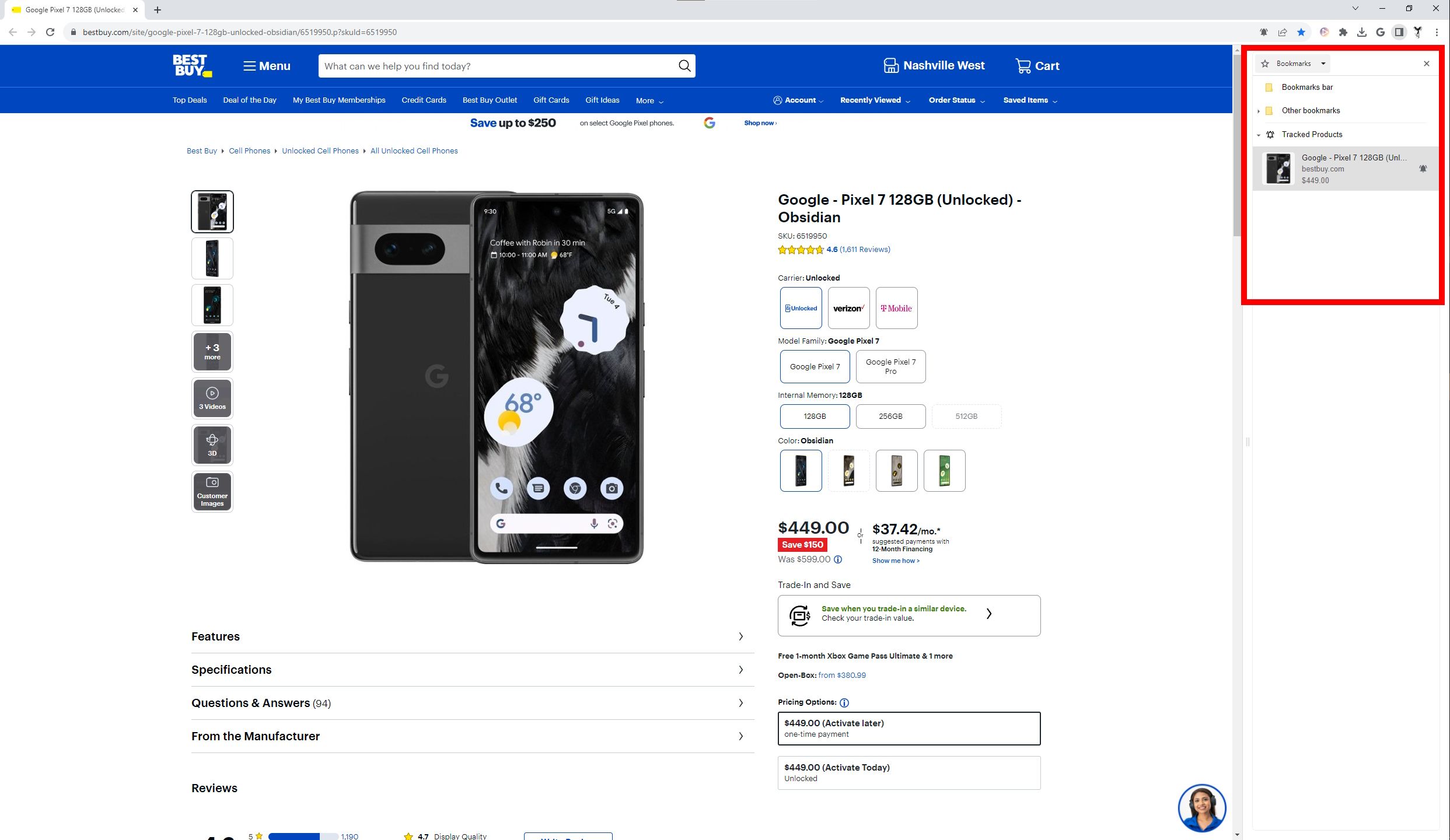Click the Google G toolbar icon

tap(1381, 32)
